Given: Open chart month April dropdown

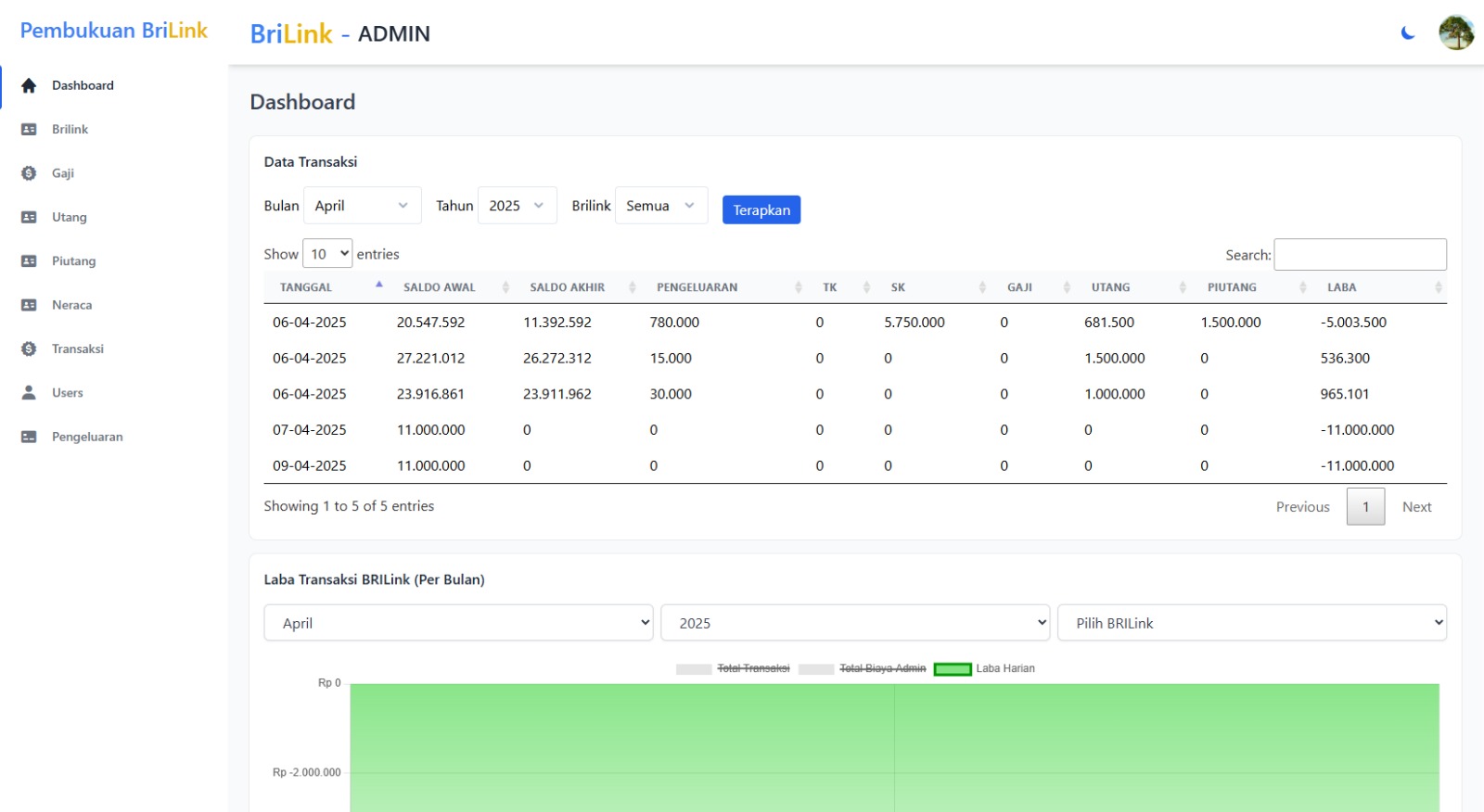Looking at the screenshot, I should point(458,623).
